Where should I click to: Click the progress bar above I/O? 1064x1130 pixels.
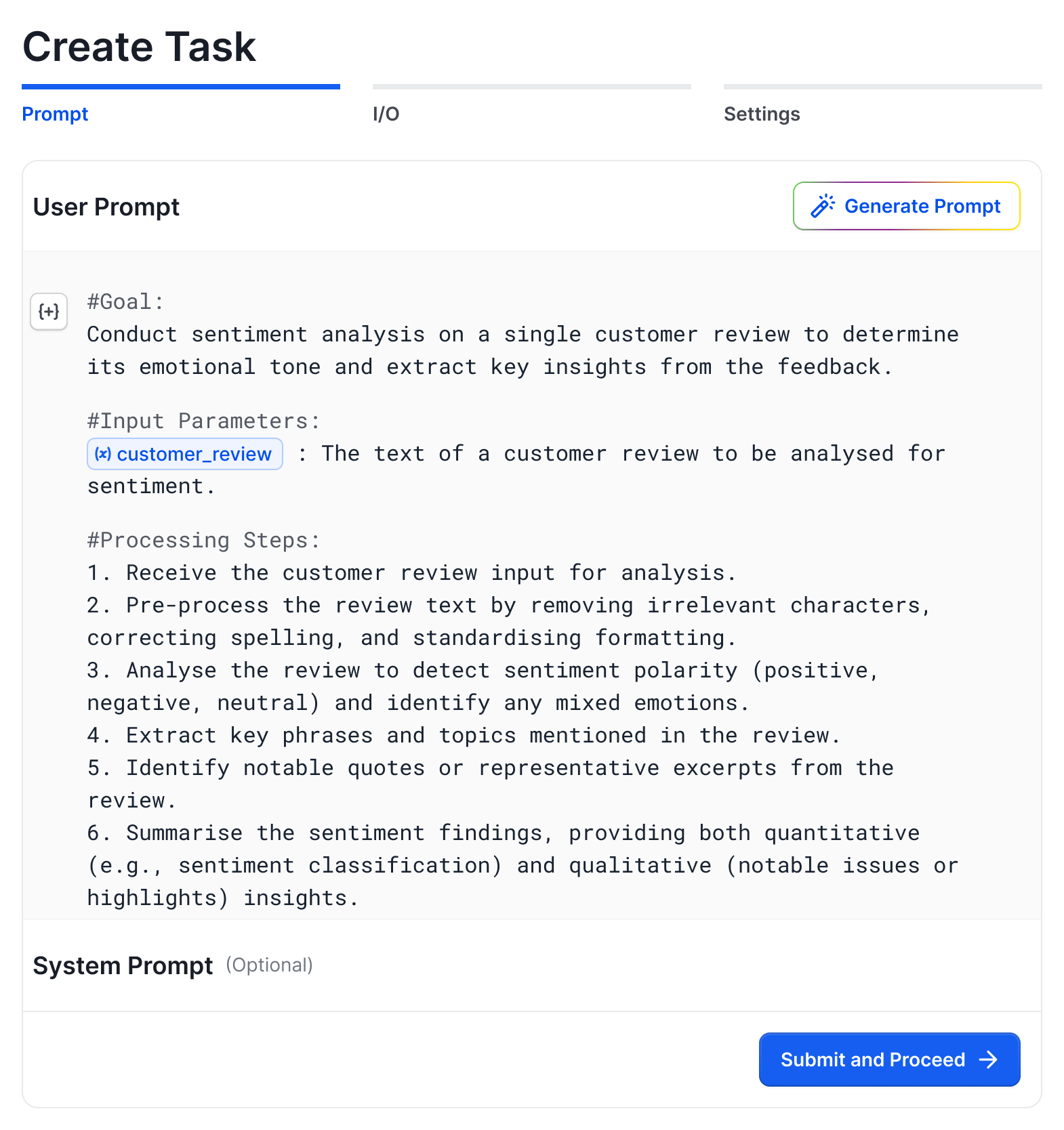click(532, 87)
